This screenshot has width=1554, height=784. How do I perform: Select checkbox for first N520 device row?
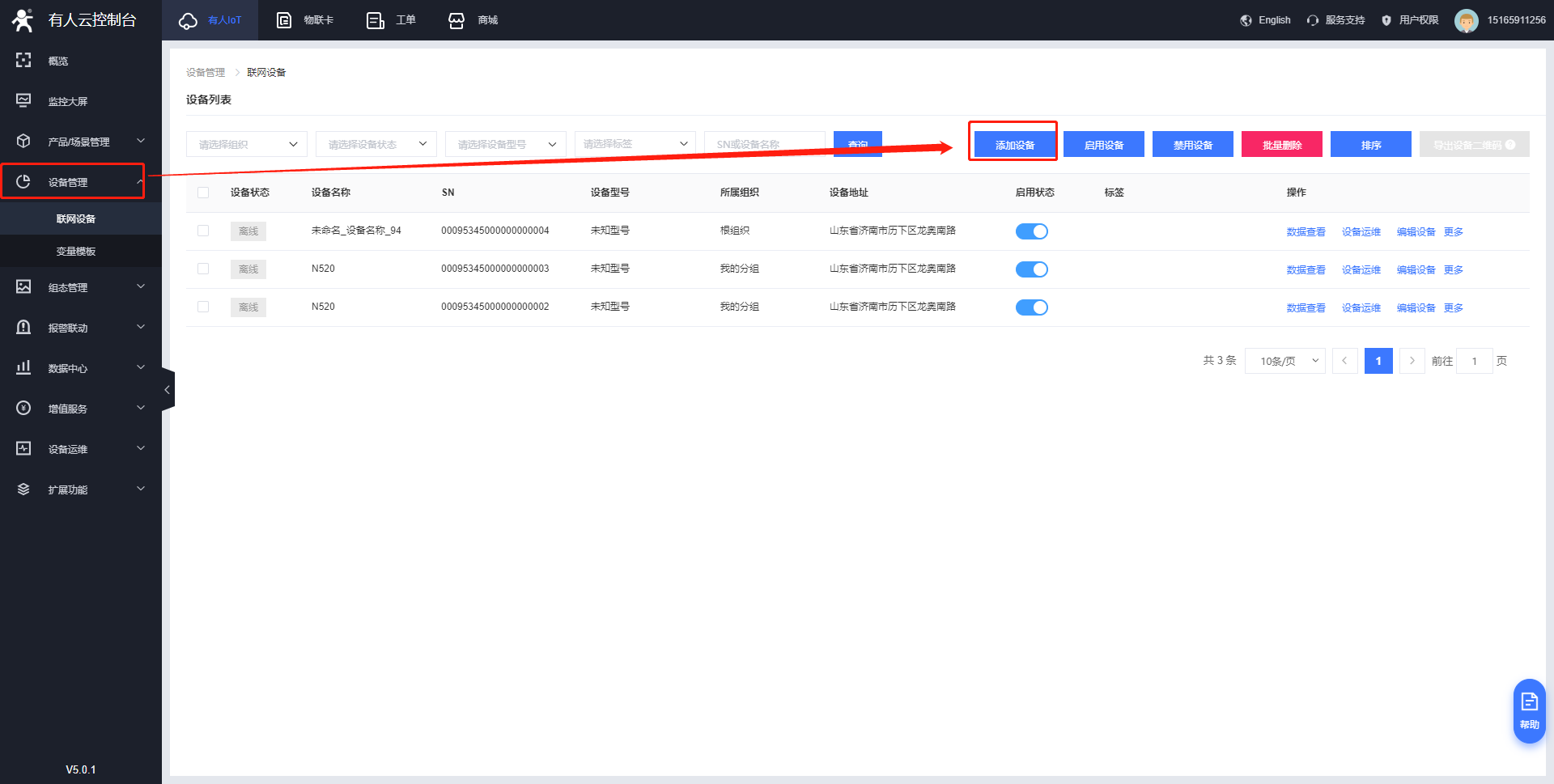[203, 269]
